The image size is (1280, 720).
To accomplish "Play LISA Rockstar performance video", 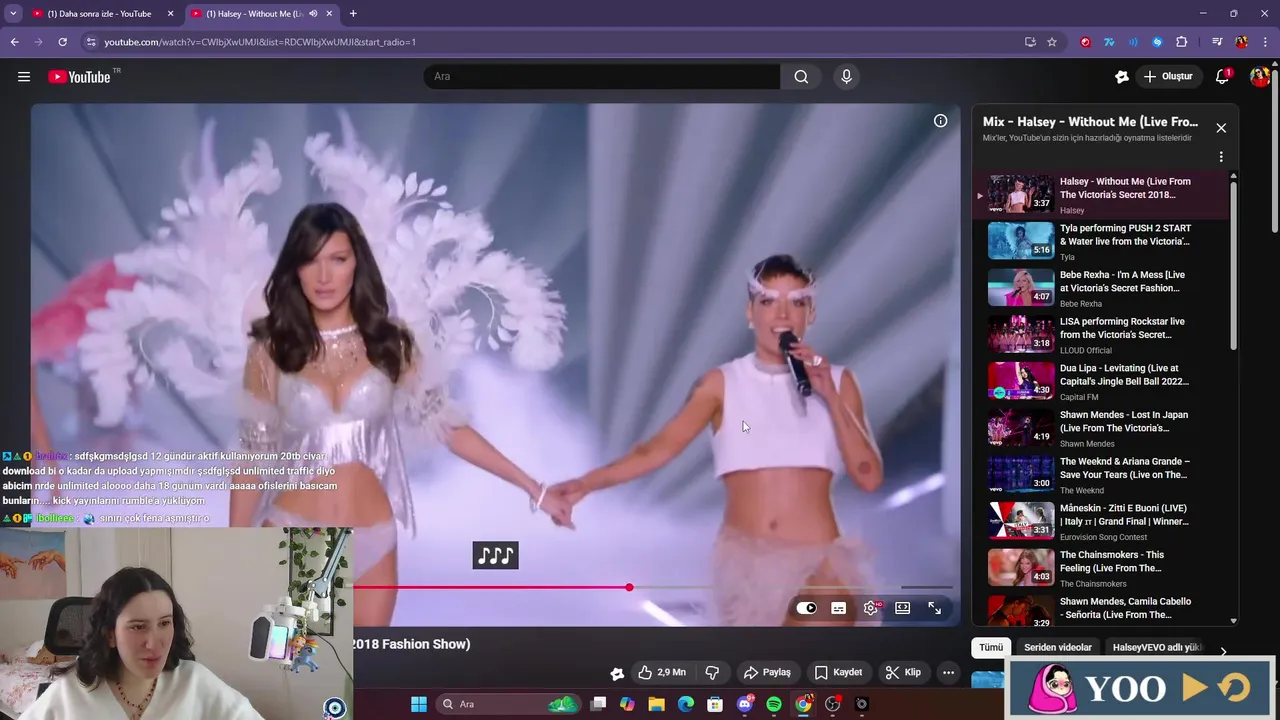I will tap(1100, 335).
